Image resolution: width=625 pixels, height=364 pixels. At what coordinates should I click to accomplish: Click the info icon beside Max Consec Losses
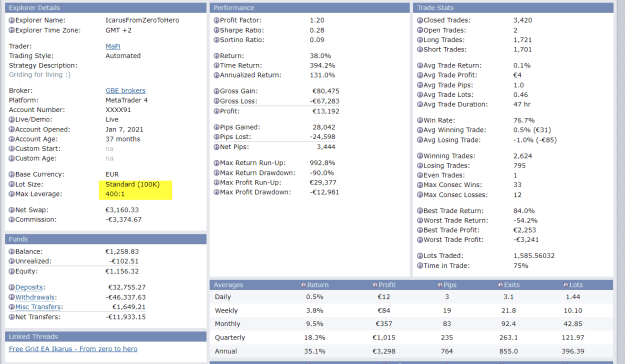click(x=420, y=195)
